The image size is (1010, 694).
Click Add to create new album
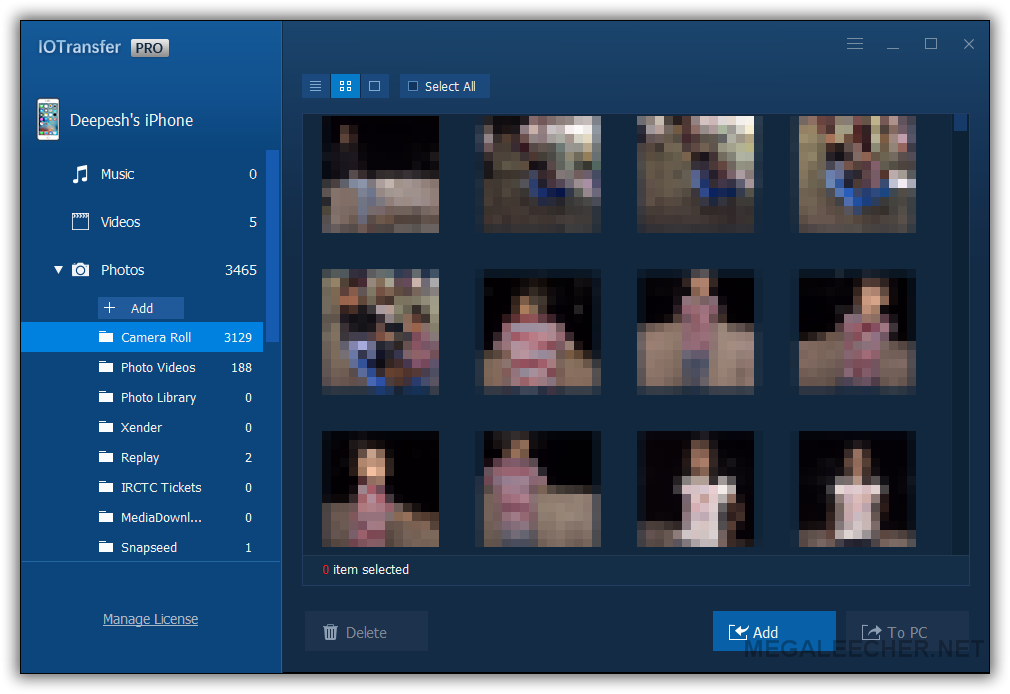[x=141, y=308]
